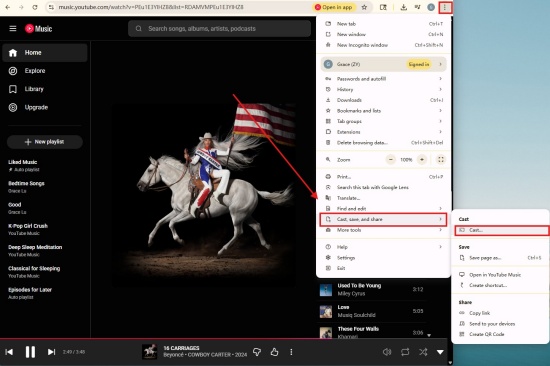The width and height of the screenshot is (550, 366).
Task: Click the red song progress bar
Action: point(224,339)
